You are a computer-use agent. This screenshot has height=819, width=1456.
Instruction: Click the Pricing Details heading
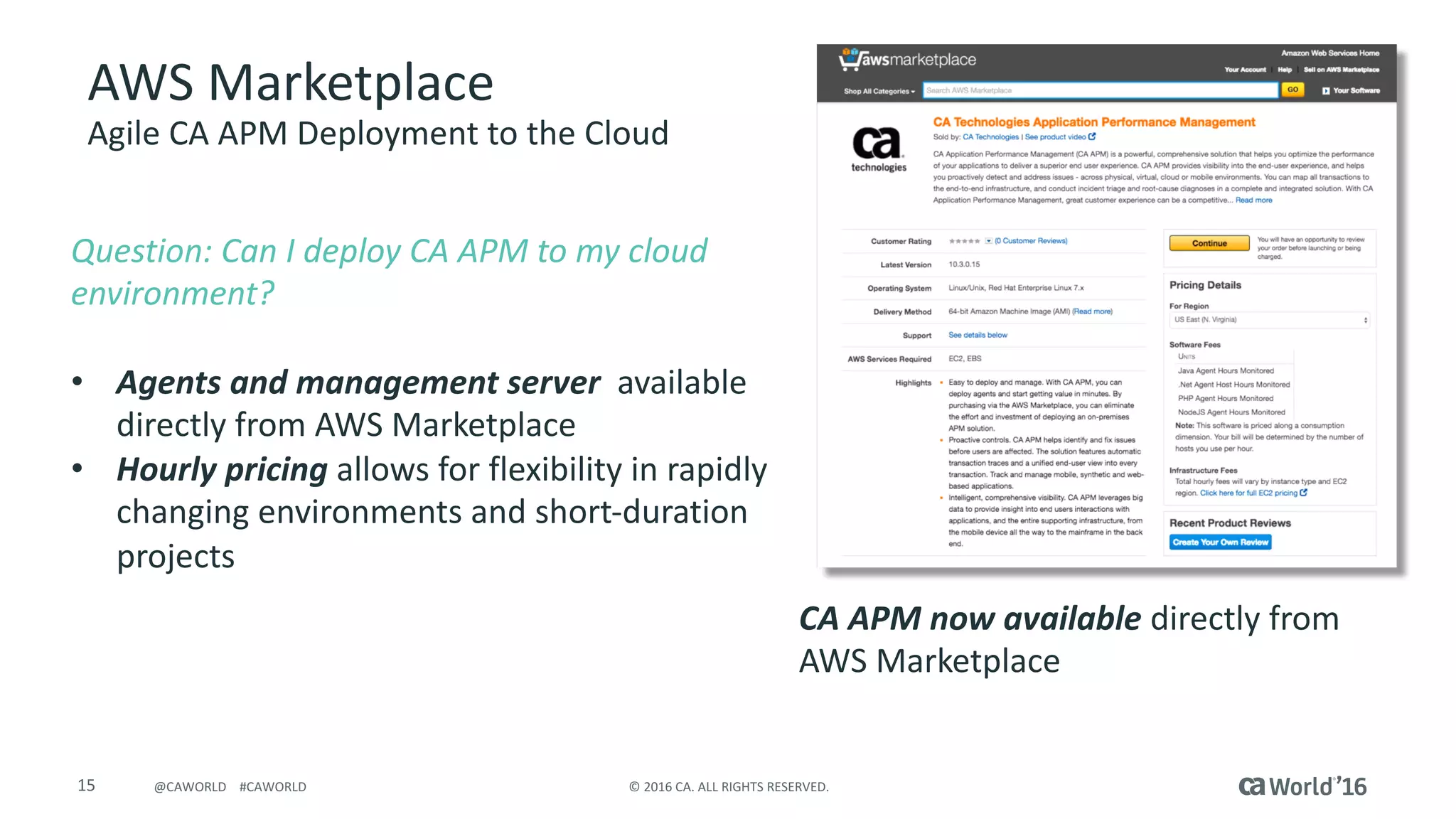[1205, 285]
